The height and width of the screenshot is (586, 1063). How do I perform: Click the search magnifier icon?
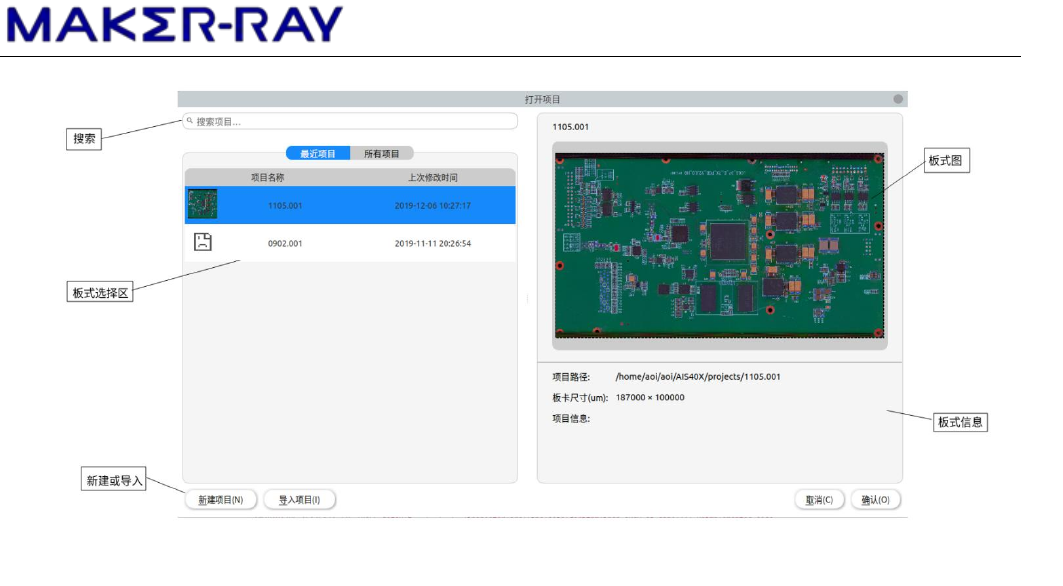coord(190,121)
